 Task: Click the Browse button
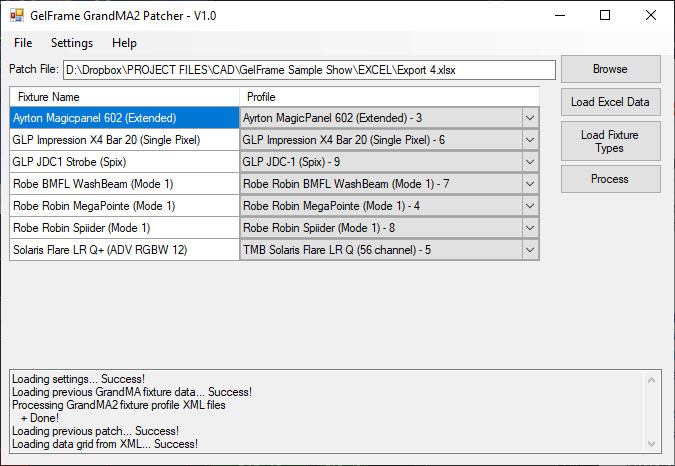click(610, 69)
